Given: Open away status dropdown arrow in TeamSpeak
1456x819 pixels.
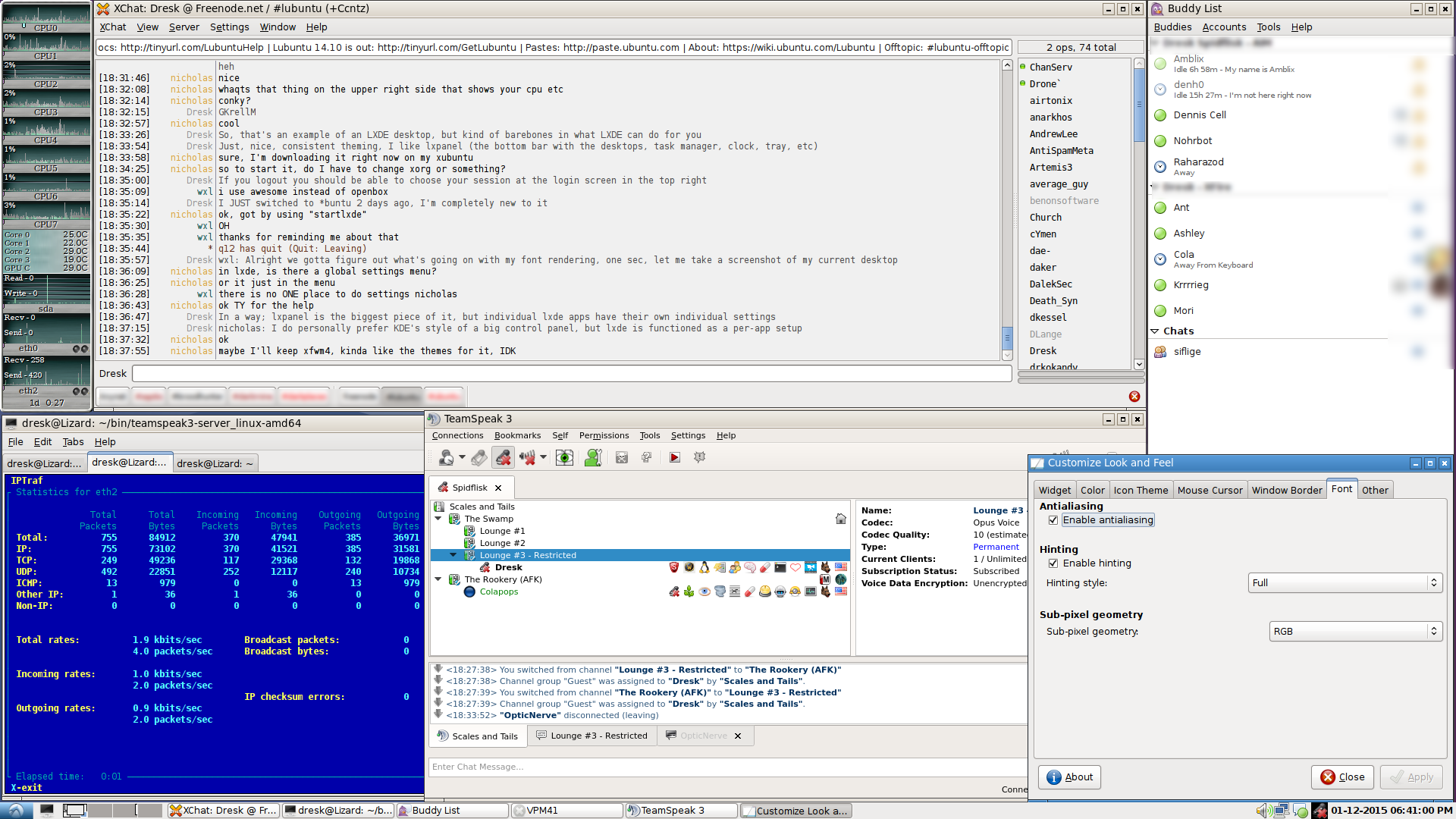Looking at the screenshot, I should 463,457.
